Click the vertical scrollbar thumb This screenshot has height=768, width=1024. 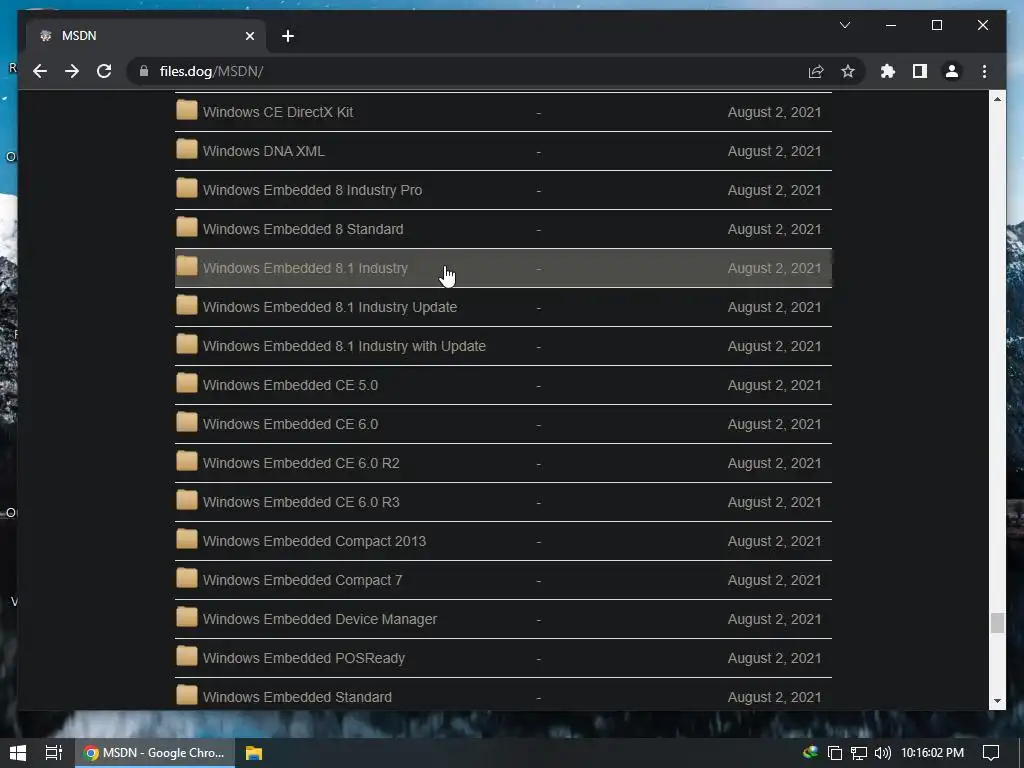coord(997,623)
